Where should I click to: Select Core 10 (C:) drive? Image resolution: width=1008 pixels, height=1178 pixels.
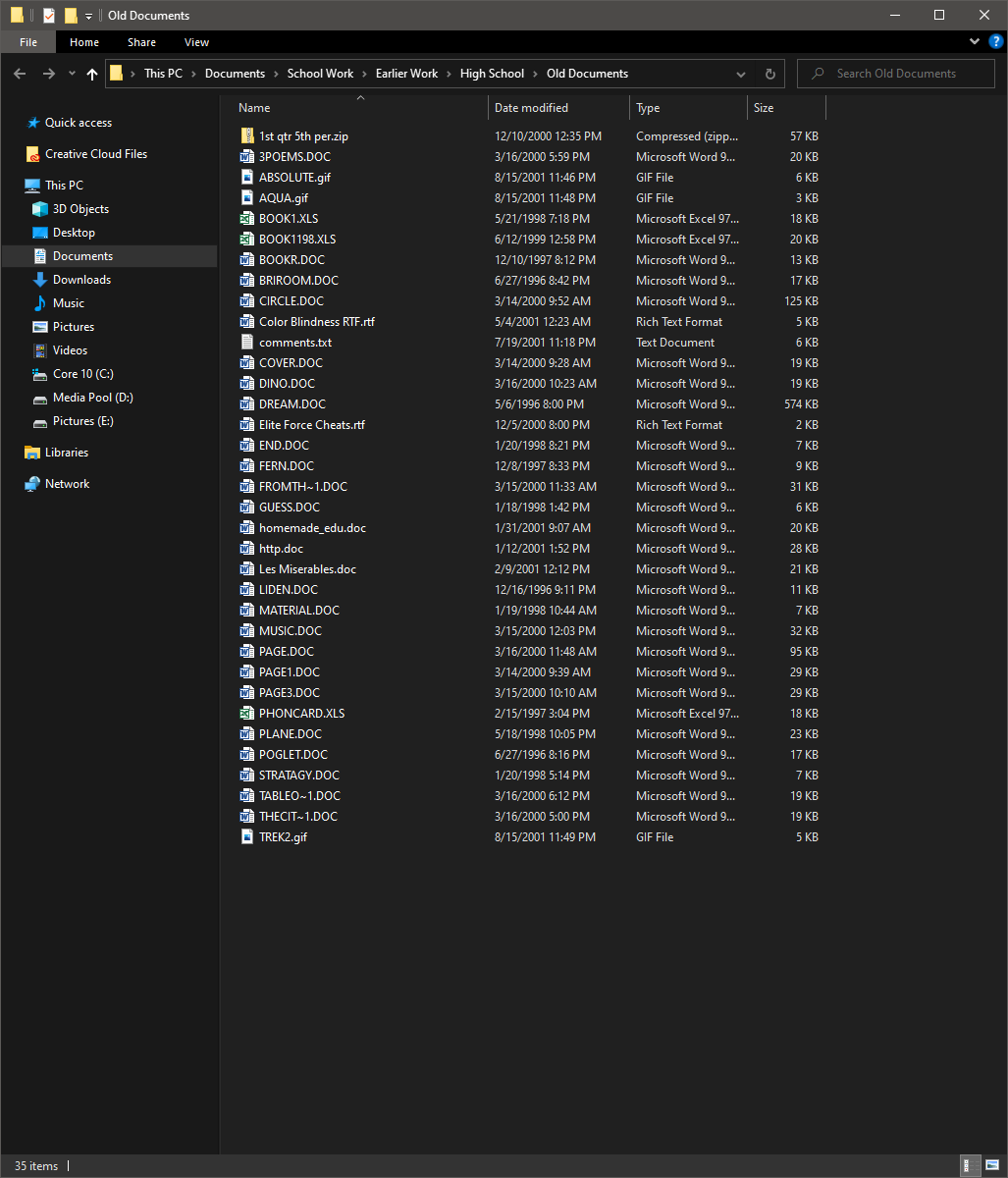point(83,374)
